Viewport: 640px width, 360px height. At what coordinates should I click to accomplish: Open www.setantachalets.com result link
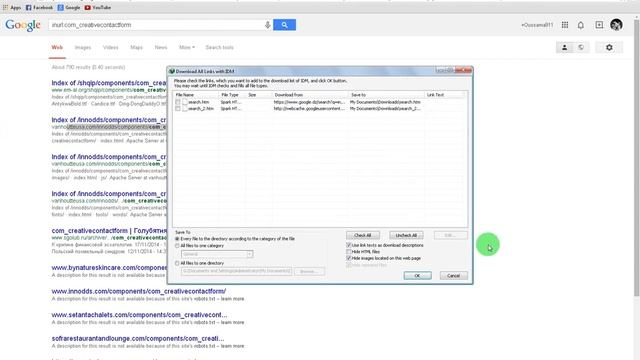[x=139, y=315]
